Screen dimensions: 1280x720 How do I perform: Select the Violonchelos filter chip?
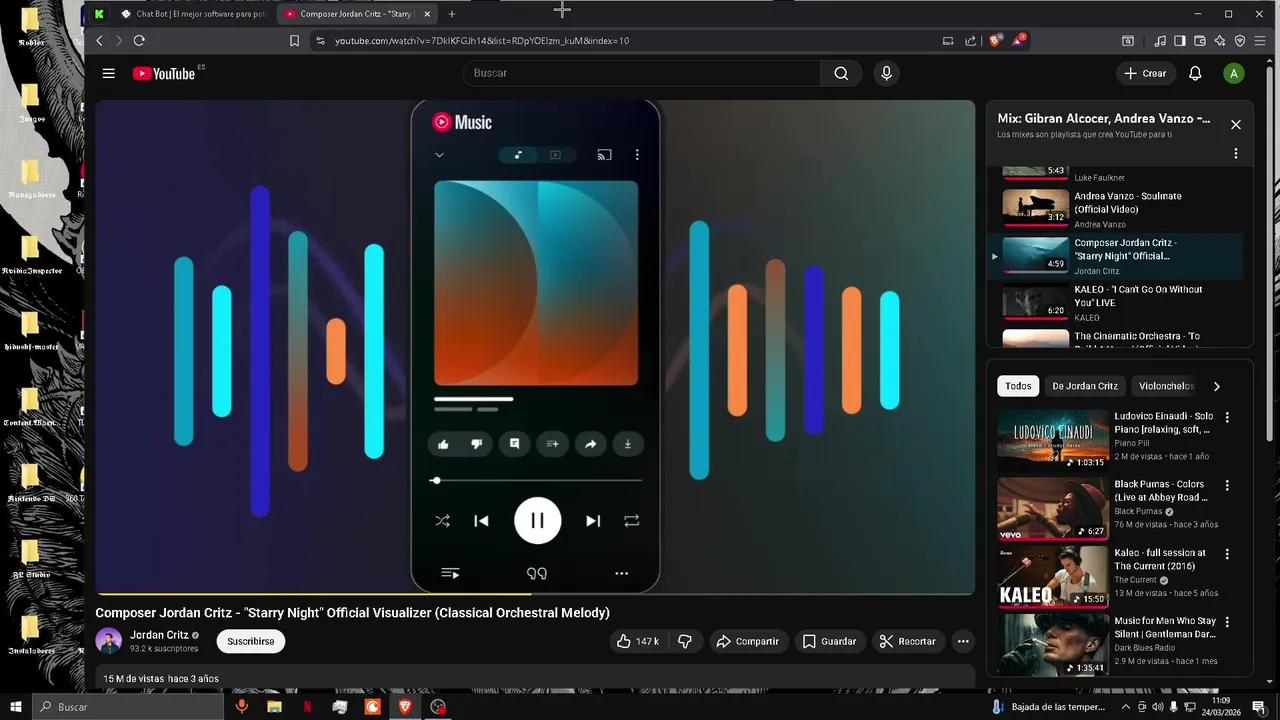(1166, 386)
